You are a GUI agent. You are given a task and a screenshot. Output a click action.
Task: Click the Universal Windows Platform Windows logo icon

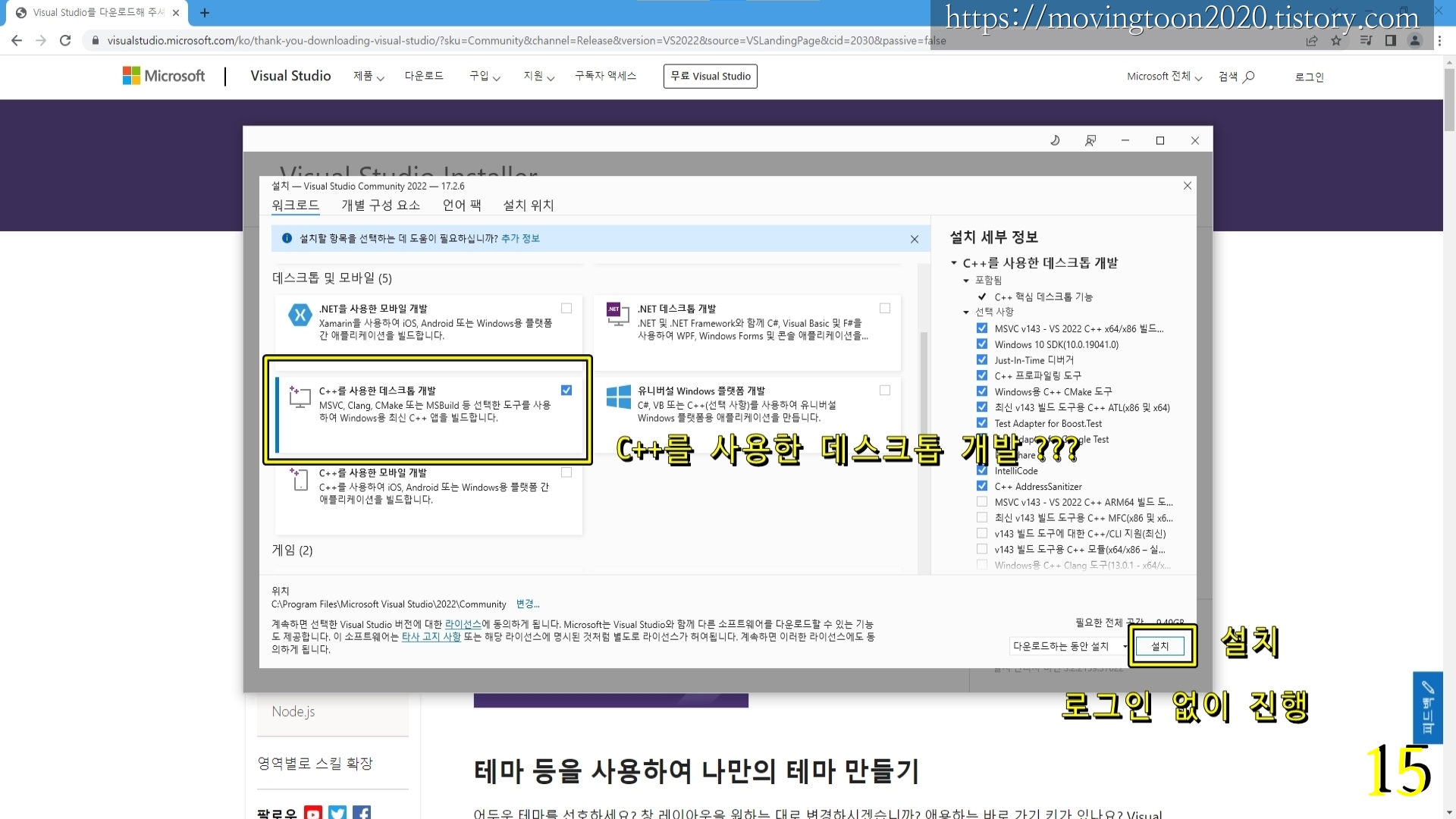pos(619,396)
